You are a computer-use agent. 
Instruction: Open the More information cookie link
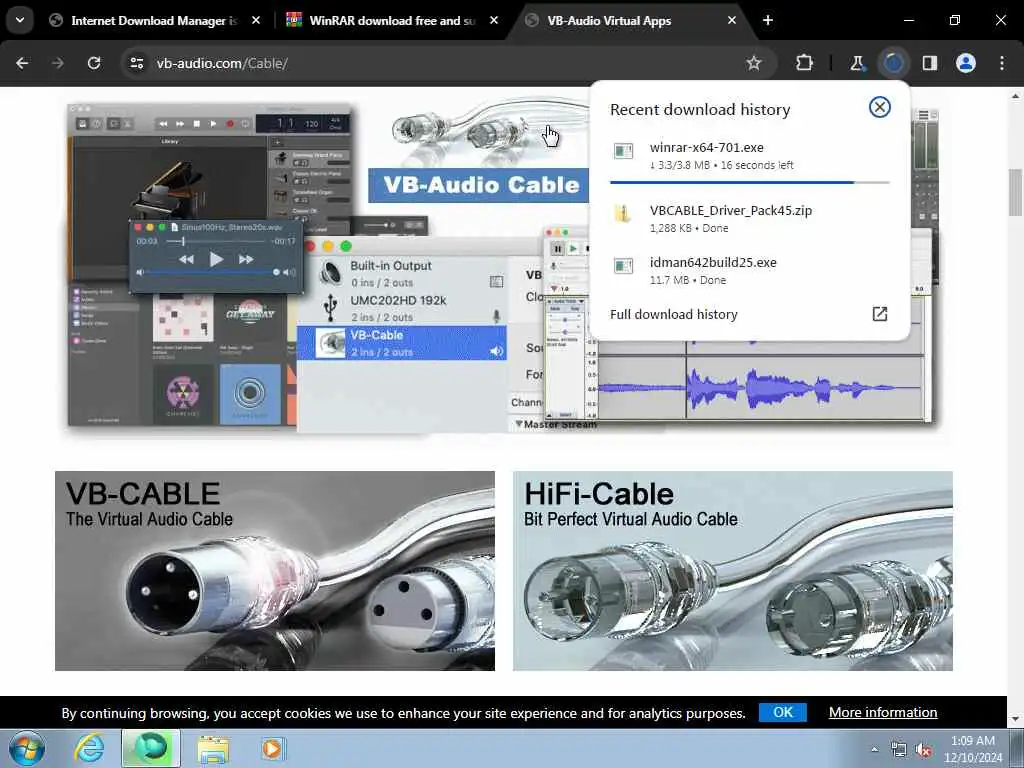coord(883,712)
